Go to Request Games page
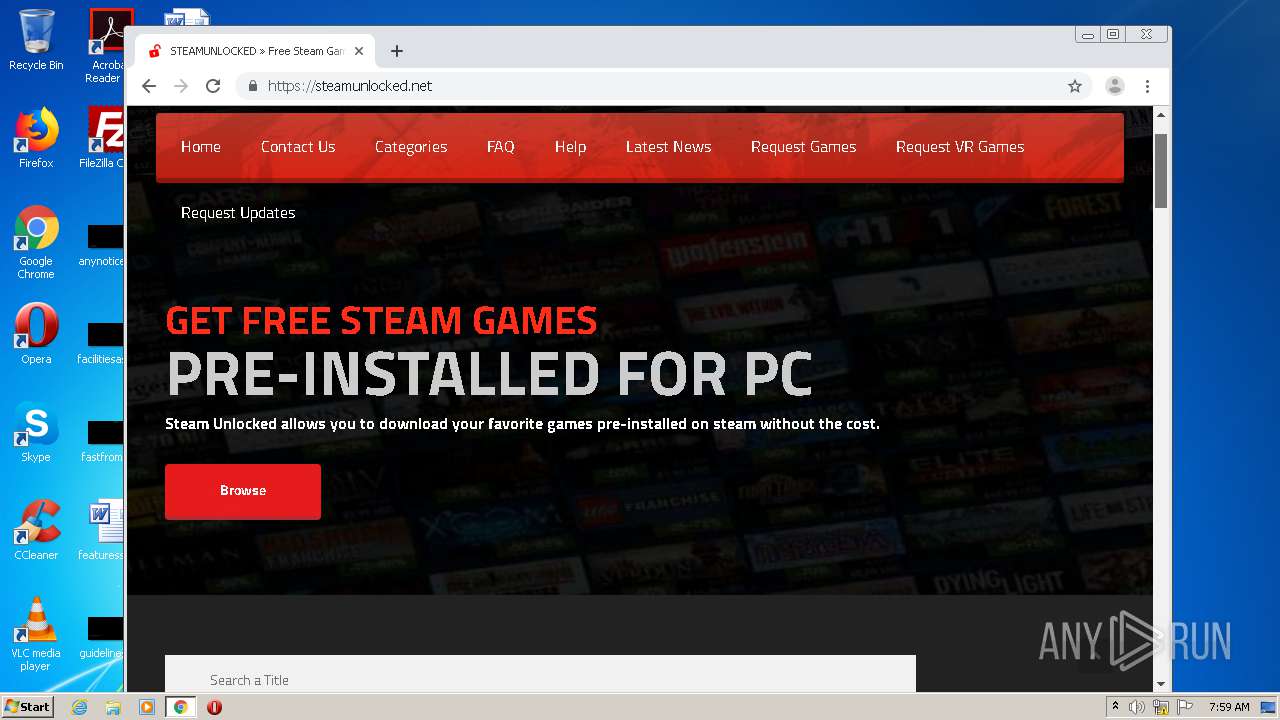 [x=804, y=147]
